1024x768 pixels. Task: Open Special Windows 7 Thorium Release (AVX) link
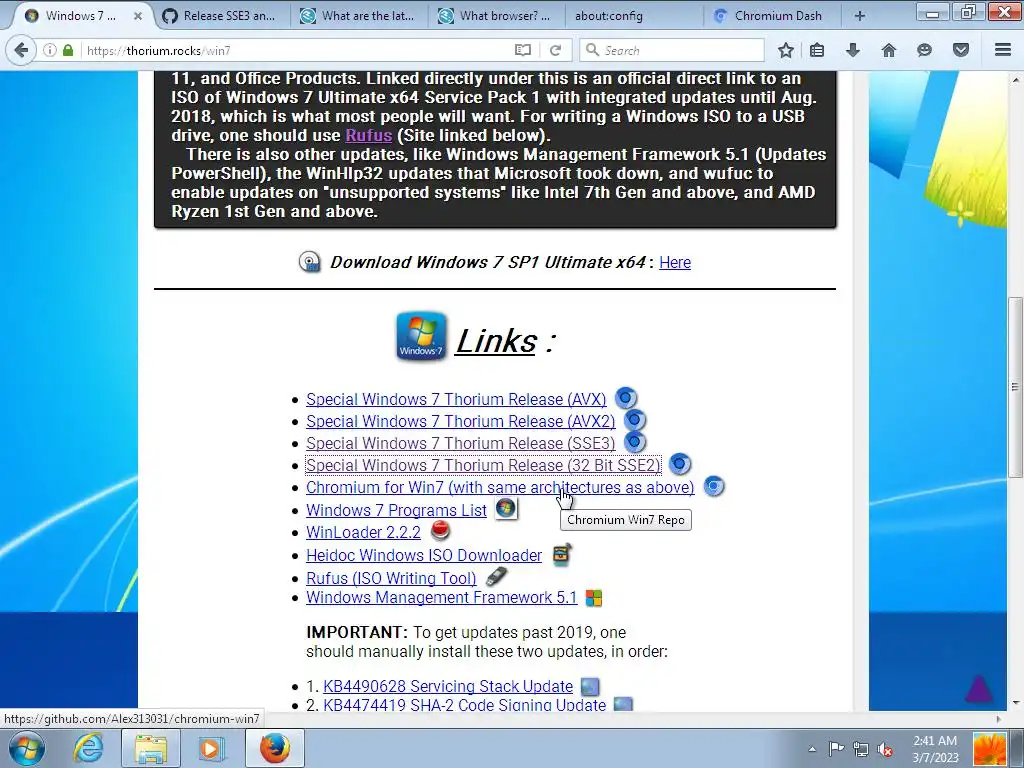tap(456, 399)
